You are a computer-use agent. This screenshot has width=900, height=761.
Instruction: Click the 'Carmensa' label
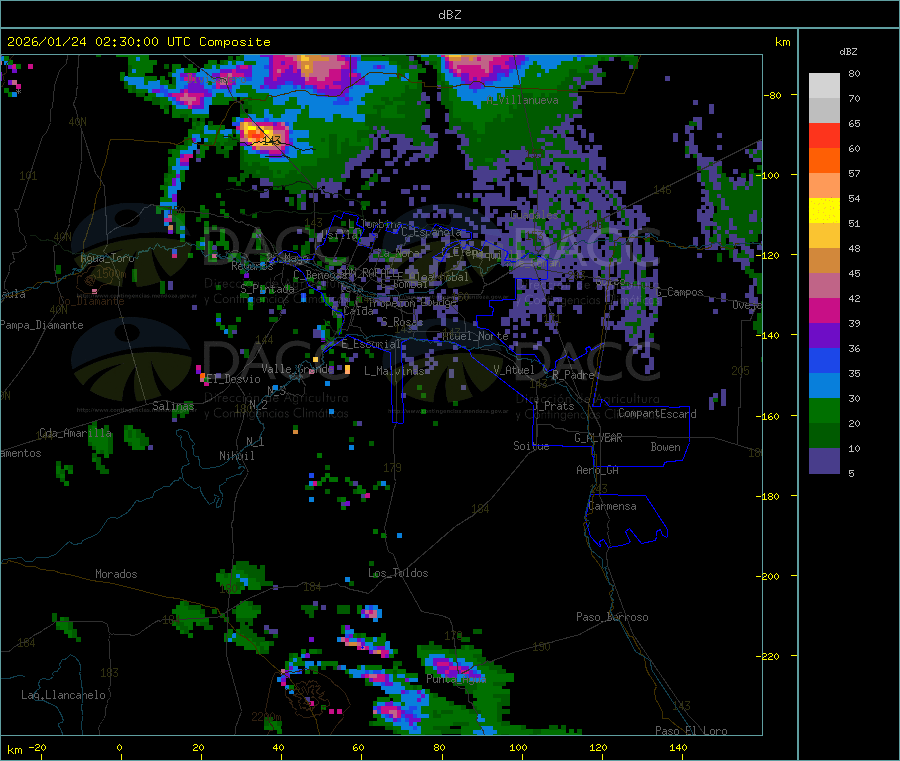point(612,506)
